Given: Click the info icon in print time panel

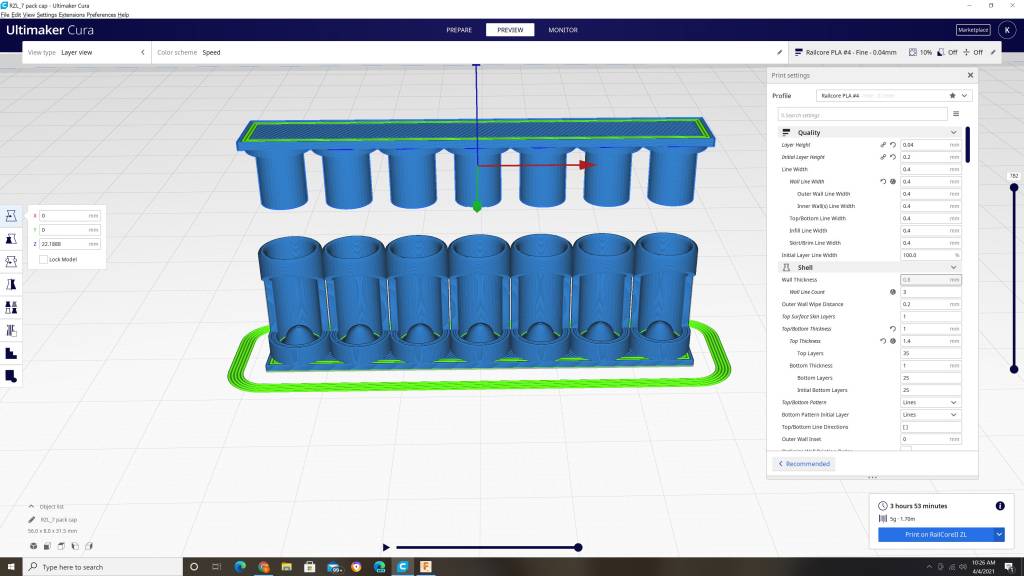Looking at the screenshot, I should click(1000, 505).
